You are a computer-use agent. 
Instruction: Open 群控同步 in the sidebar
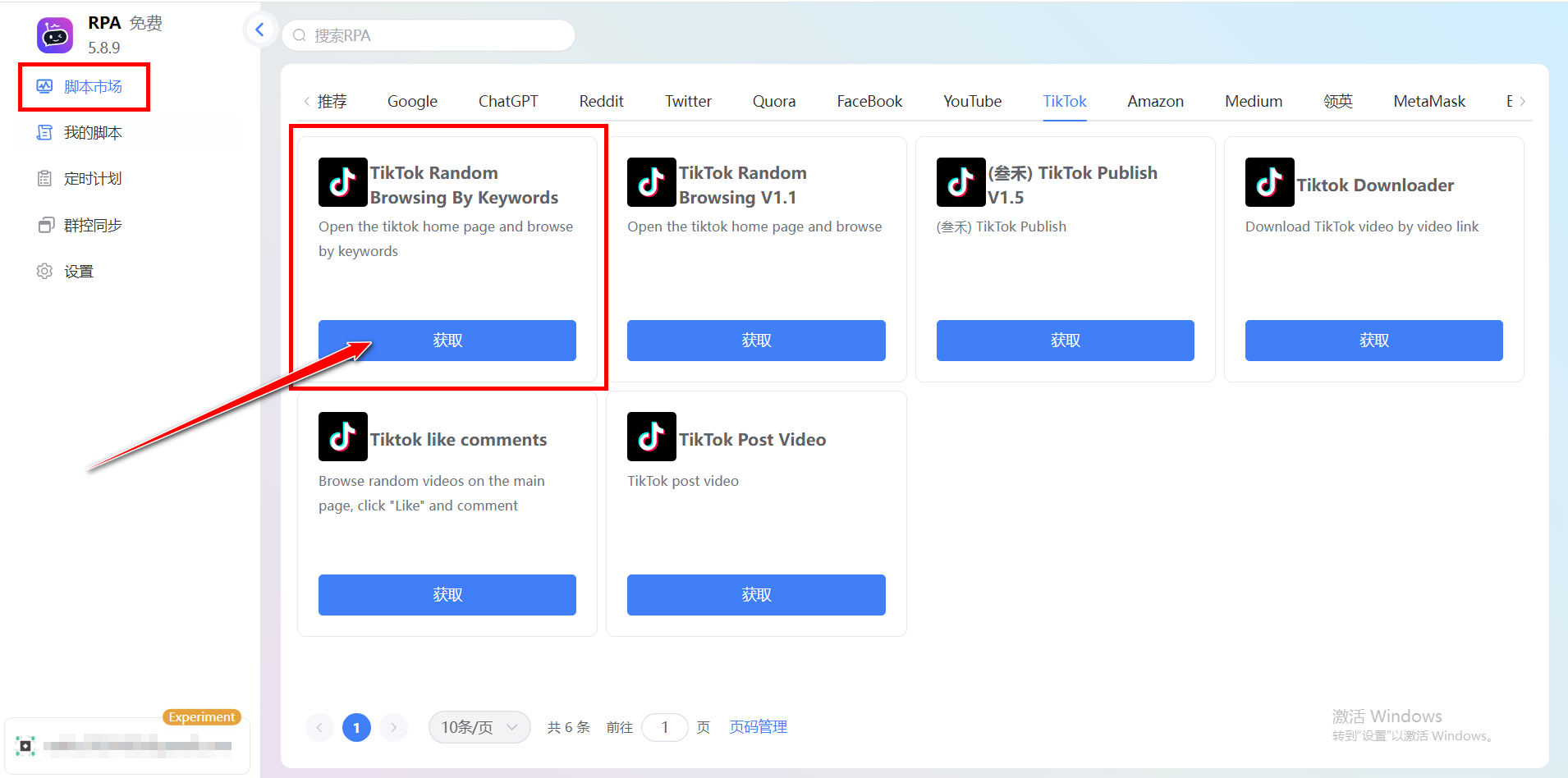point(93,225)
